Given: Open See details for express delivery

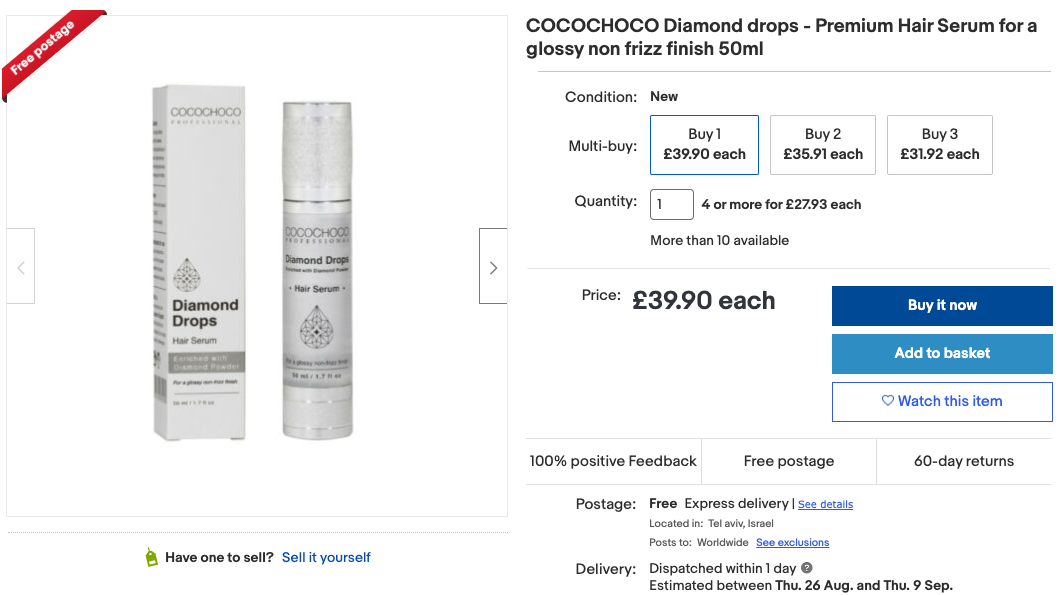Looking at the screenshot, I should pos(825,504).
